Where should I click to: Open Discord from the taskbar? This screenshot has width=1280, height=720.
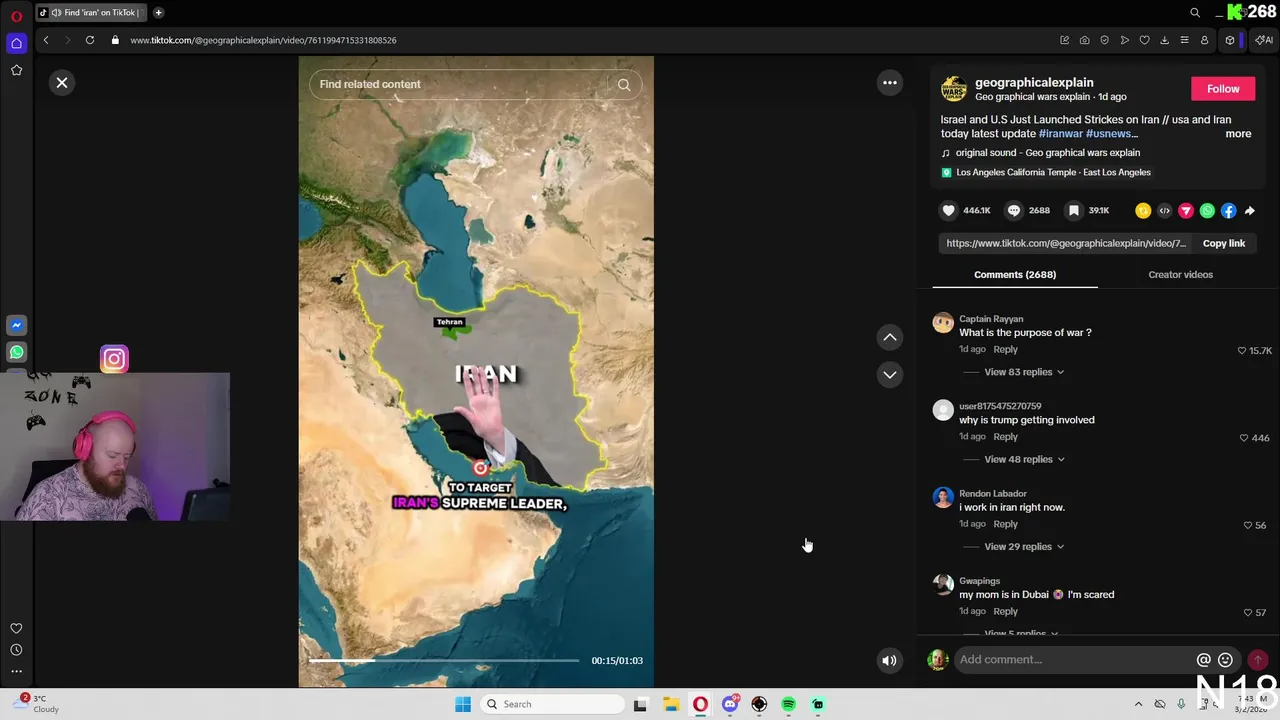coord(730,704)
